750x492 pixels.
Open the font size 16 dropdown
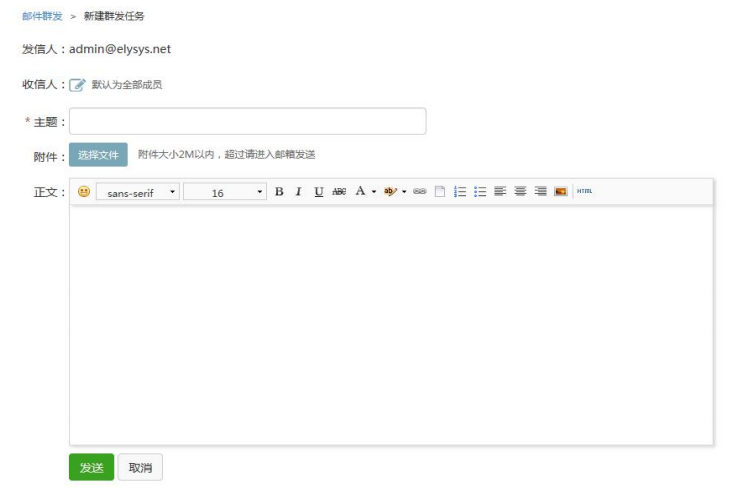click(225, 192)
